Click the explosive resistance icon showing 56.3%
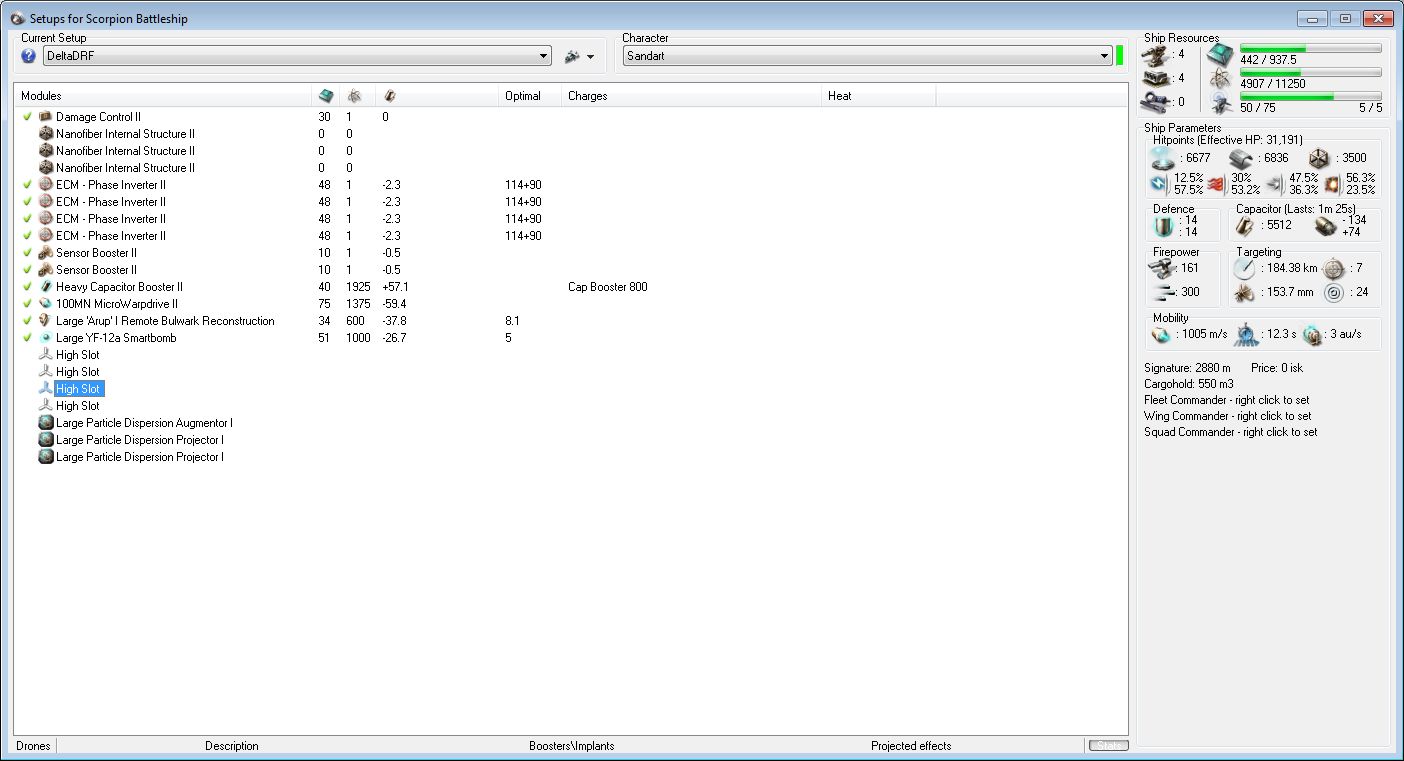The width and height of the screenshot is (1404, 761). [1332, 184]
